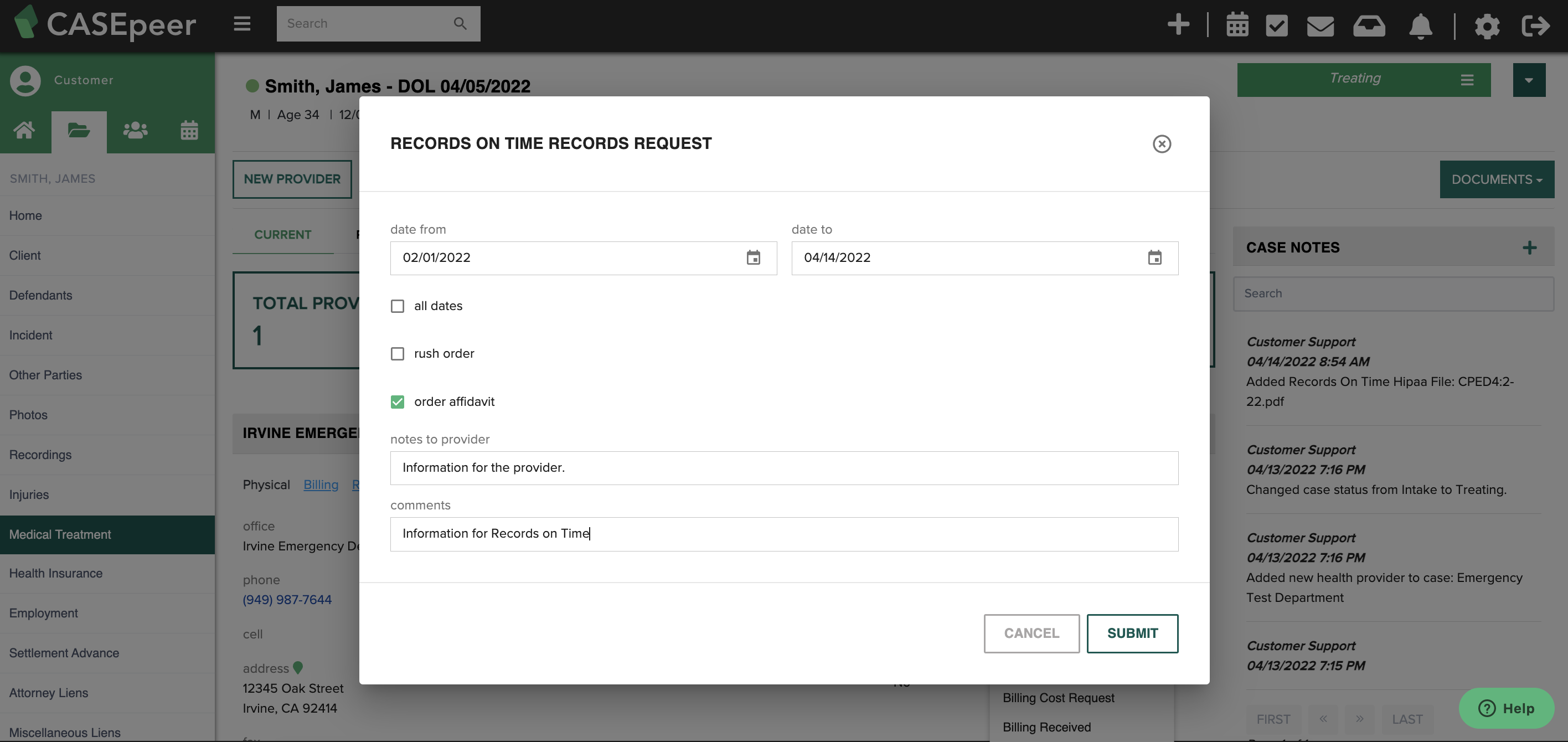Open the Treating status dropdown
The height and width of the screenshot is (742, 1568).
pos(1364,80)
